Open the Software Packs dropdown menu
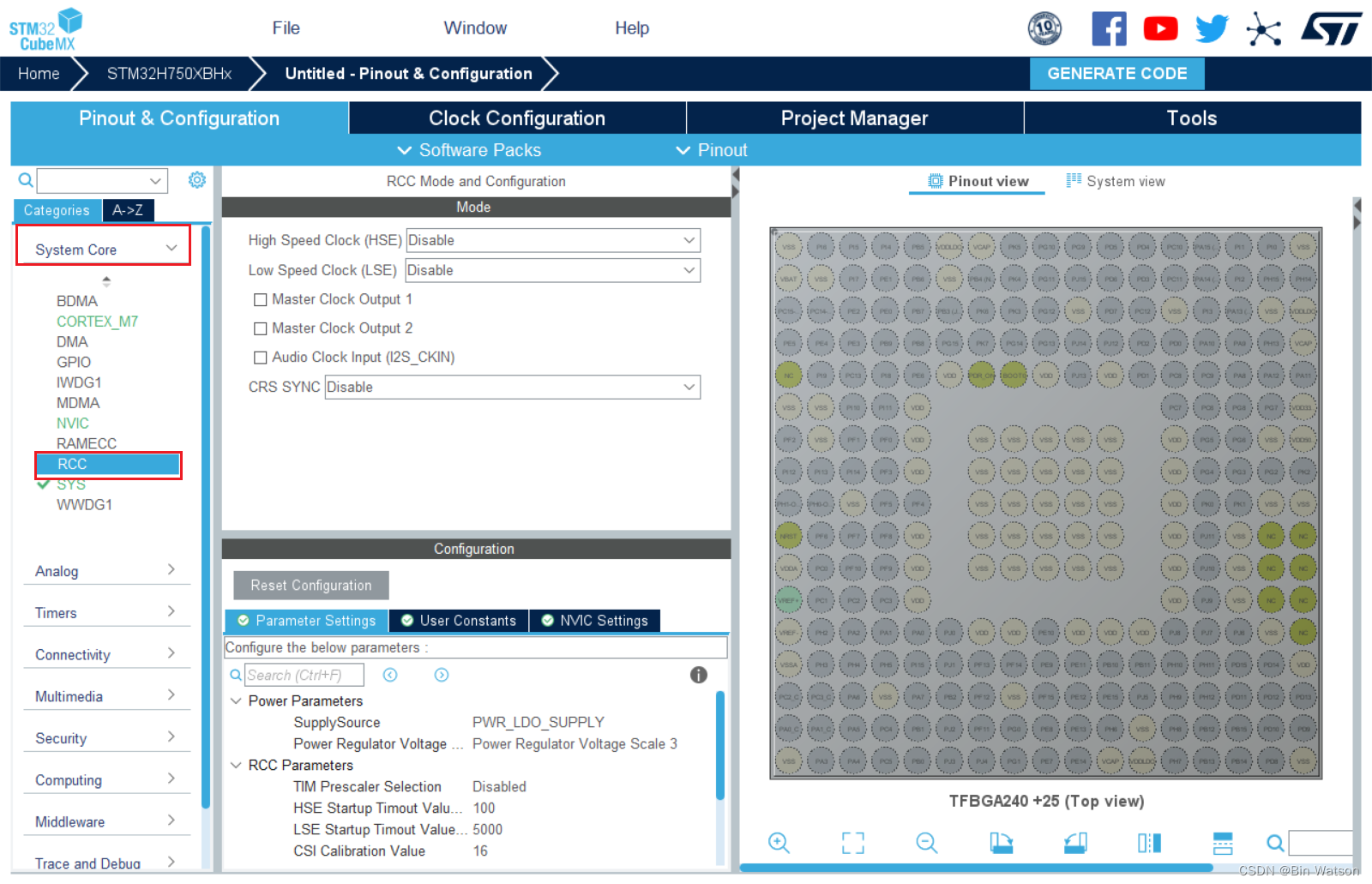Image resolution: width=1372 pixels, height=884 pixels. pyautogui.click(x=469, y=151)
